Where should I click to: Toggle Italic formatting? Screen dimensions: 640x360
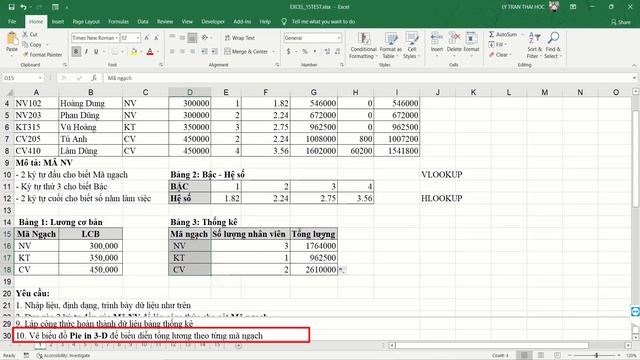86,52
